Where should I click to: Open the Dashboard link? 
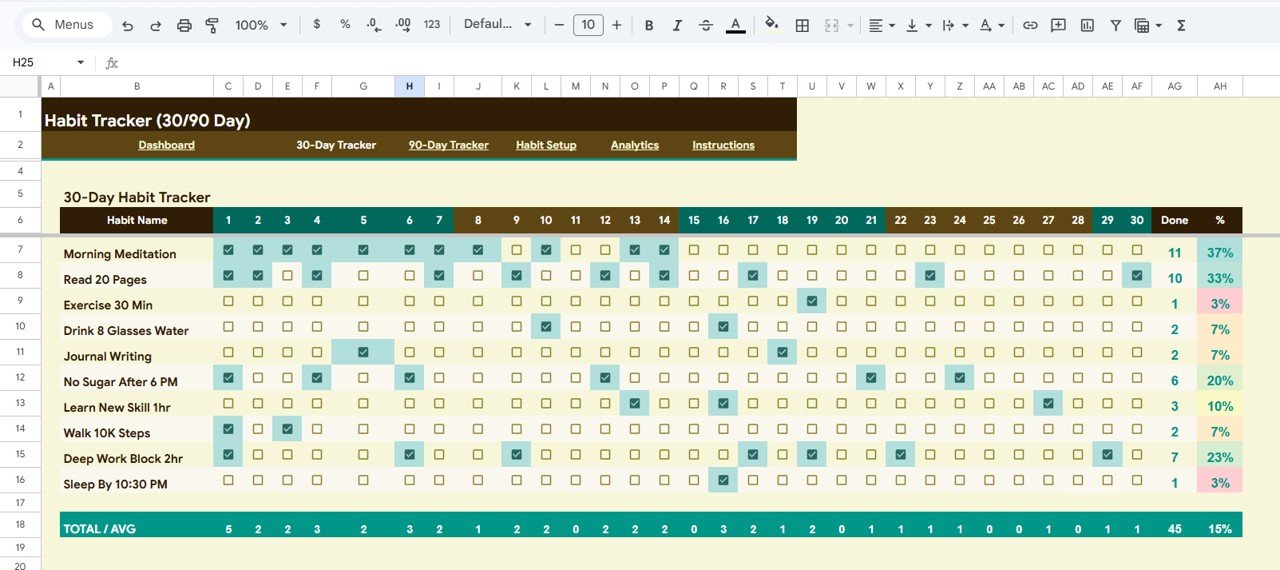(x=166, y=145)
